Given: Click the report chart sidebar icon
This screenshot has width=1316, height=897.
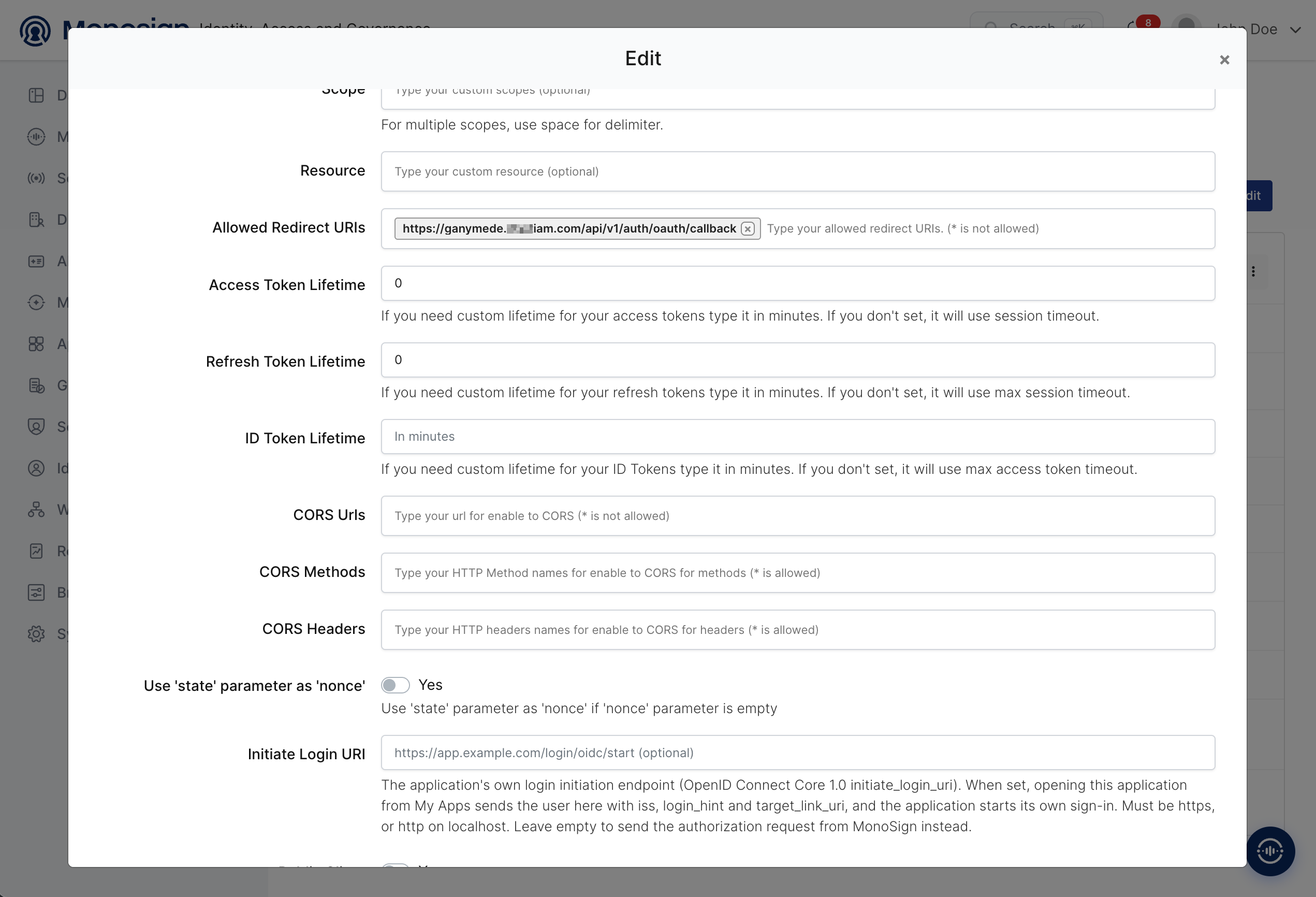Looking at the screenshot, I should point(36,551).
